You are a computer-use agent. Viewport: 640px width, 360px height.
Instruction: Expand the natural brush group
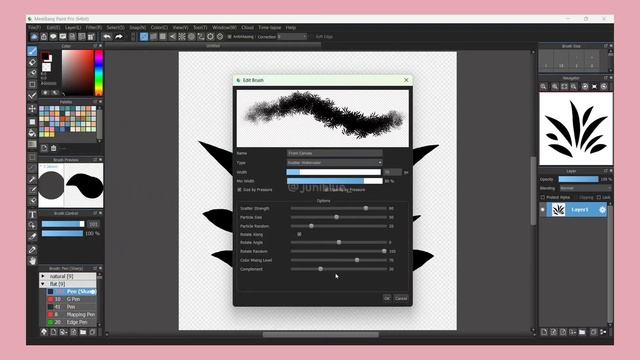43,276
